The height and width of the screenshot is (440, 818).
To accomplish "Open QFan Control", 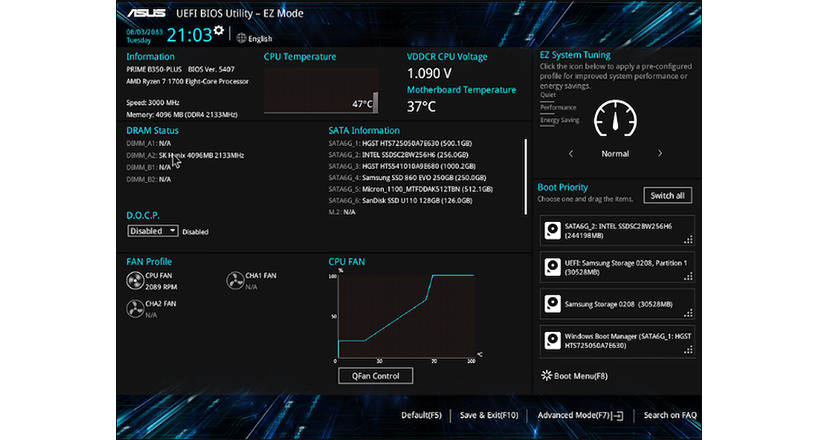I will (376, 376).
